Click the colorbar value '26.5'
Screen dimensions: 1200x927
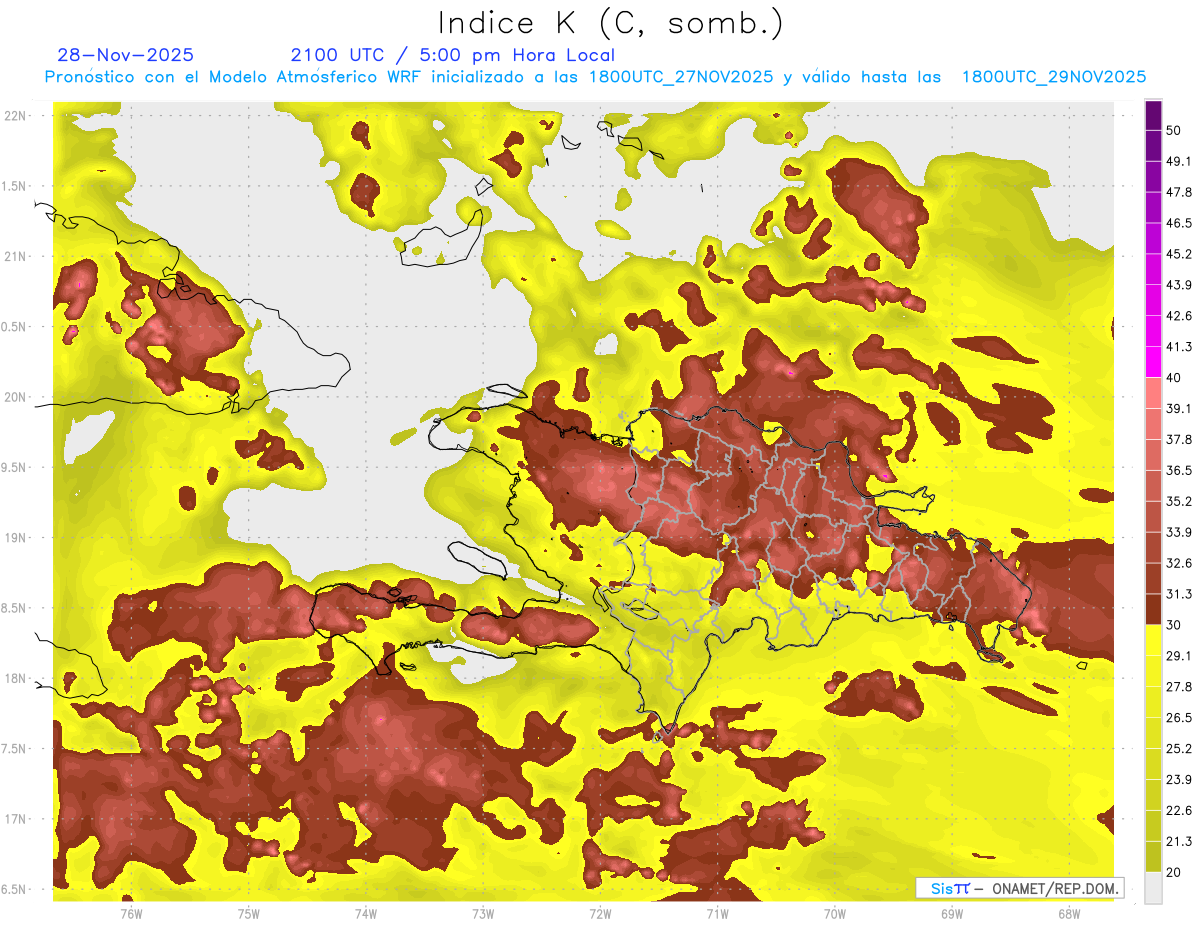(x=1178, y=717)
